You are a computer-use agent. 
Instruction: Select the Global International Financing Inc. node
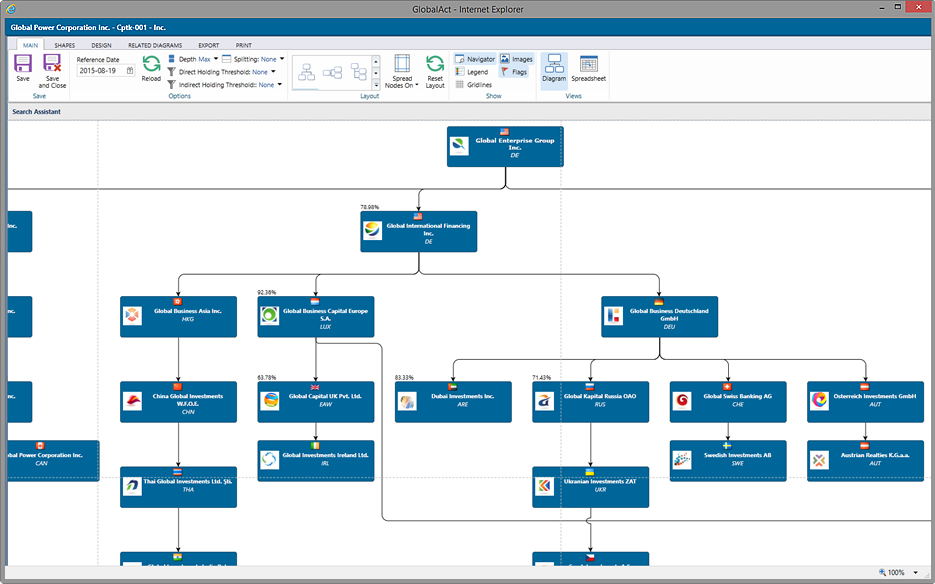pos(419,231)
